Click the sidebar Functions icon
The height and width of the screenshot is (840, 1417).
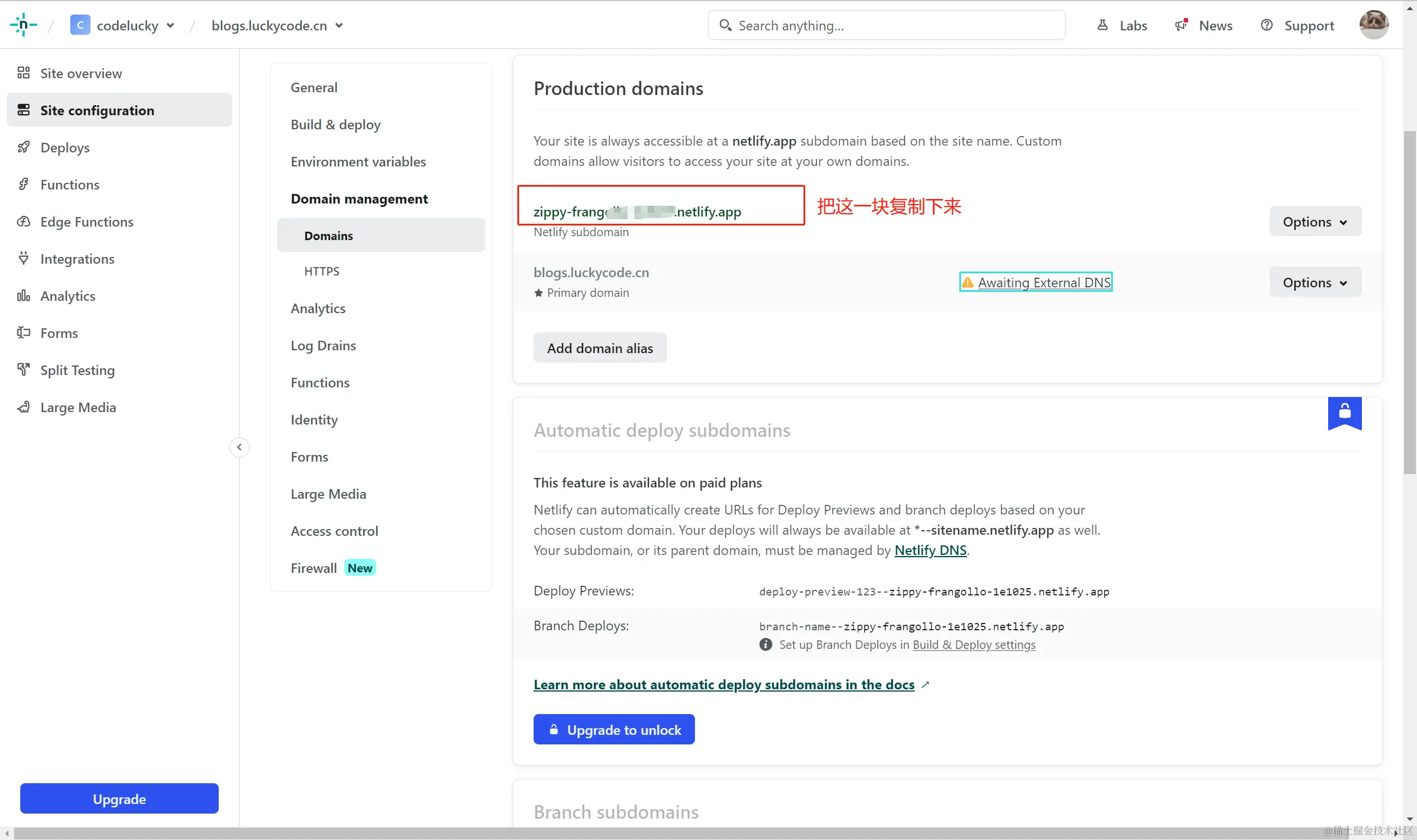(x=23, y=184)
